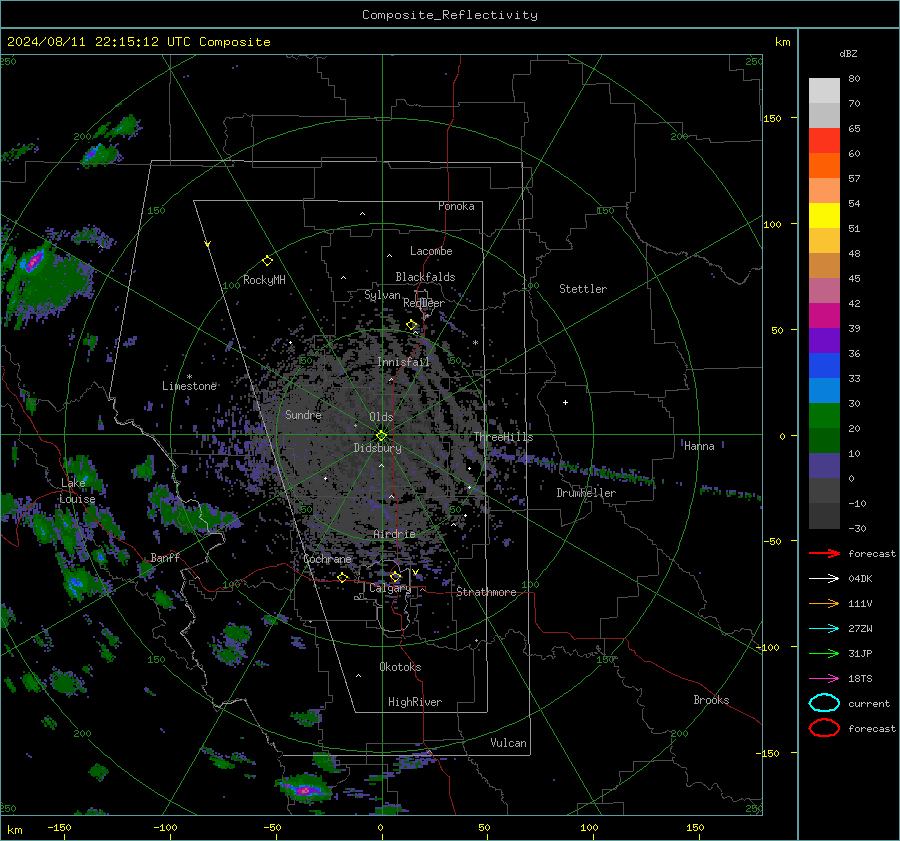
Task: Select the 54 dBZ yellow color swatch
Action: coord(824,215)
